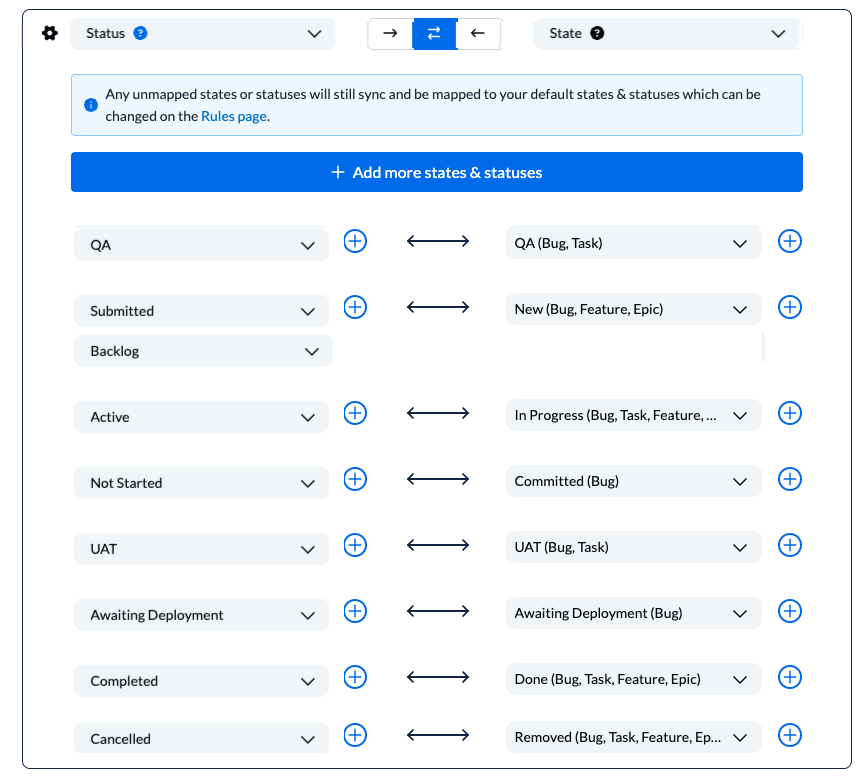Click the two-way arrow in UAT row

coord(438,545)
